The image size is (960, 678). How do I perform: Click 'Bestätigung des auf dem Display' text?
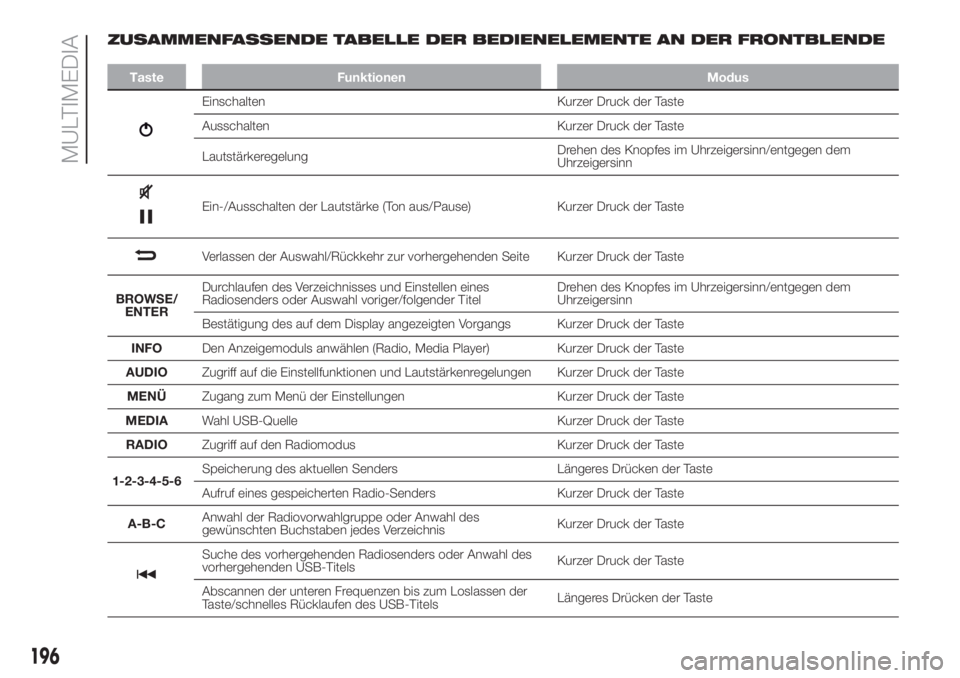(x=356, y=324)
